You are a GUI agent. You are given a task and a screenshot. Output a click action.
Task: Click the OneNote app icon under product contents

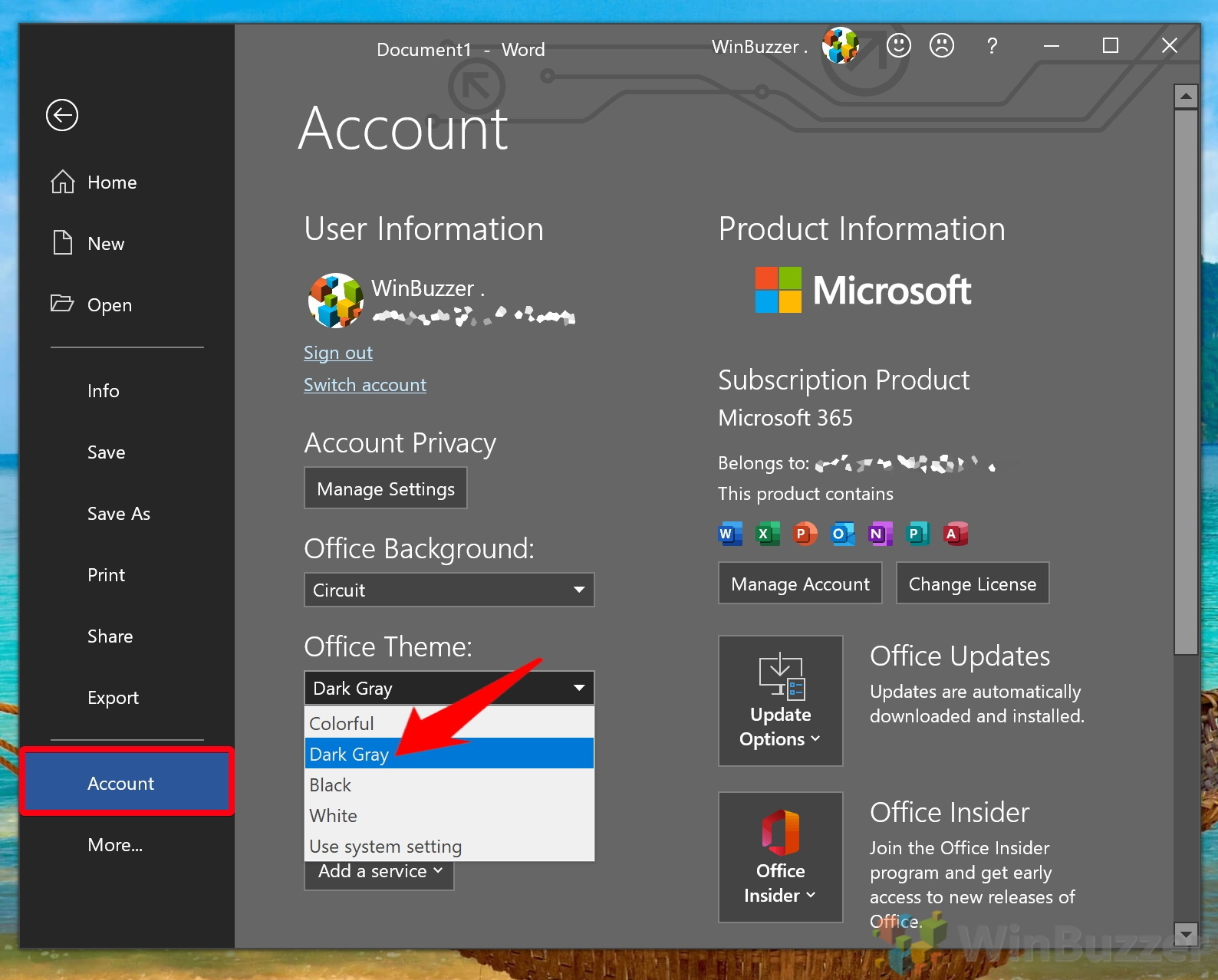click(x=880, y=534)
